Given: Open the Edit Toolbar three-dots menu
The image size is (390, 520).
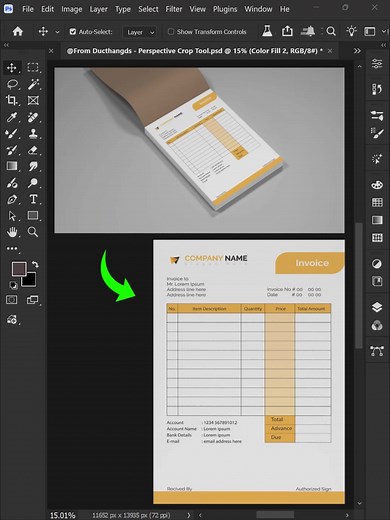Looking at the screenshot, I should [12, 248].
